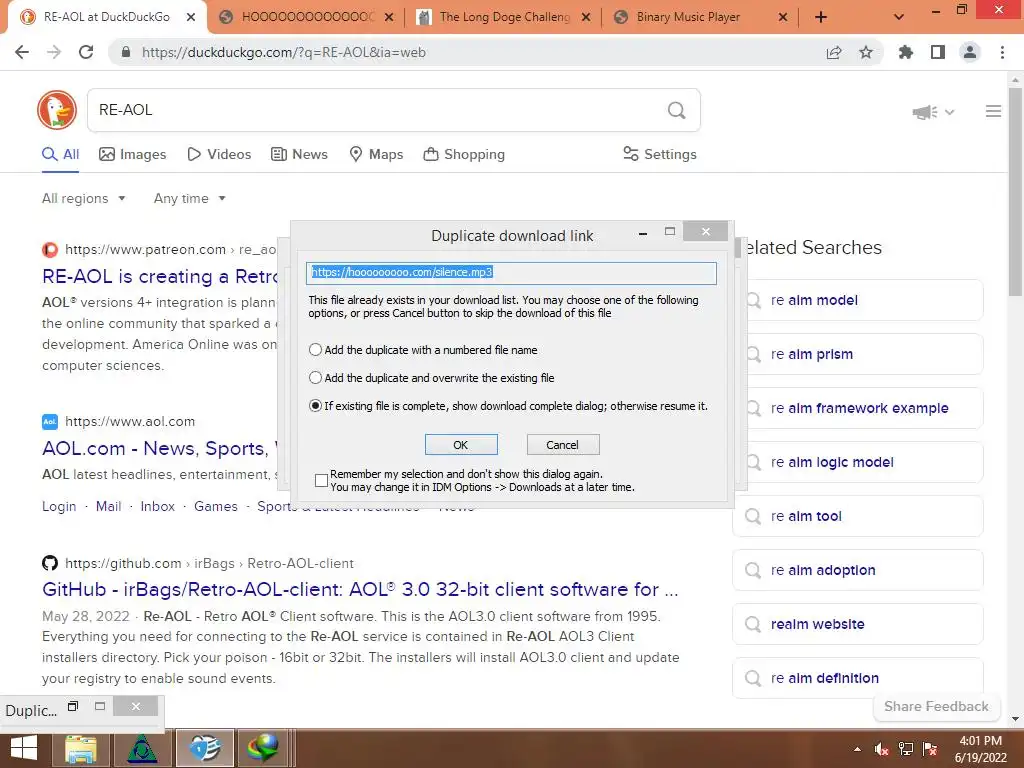Open the All regions dropdown
This screenshot has height=768, width=1024.
tap(84, 199)
